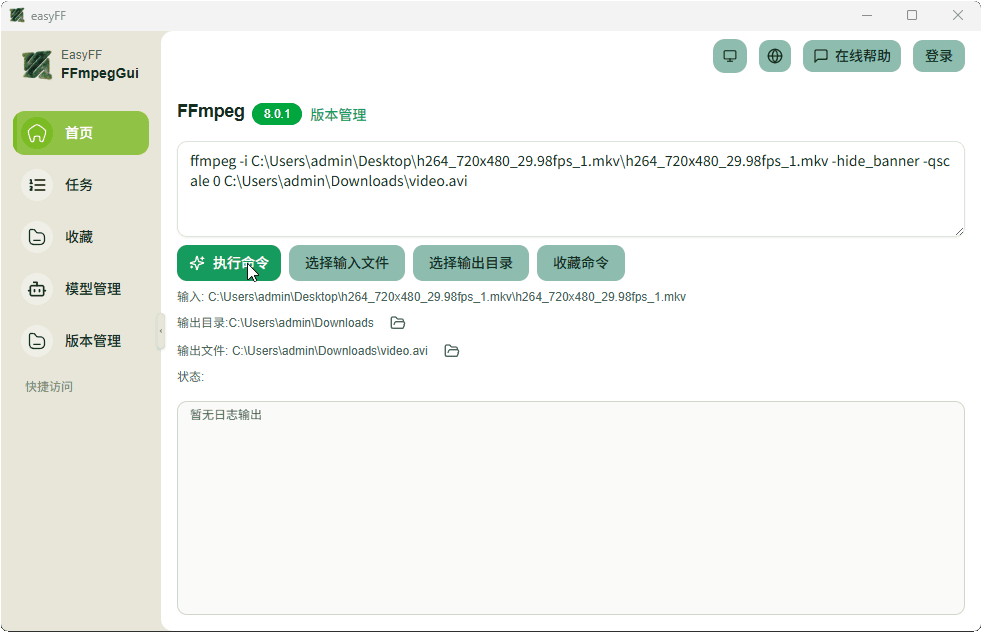Click the easyFF title bar icon

point(17,15)
